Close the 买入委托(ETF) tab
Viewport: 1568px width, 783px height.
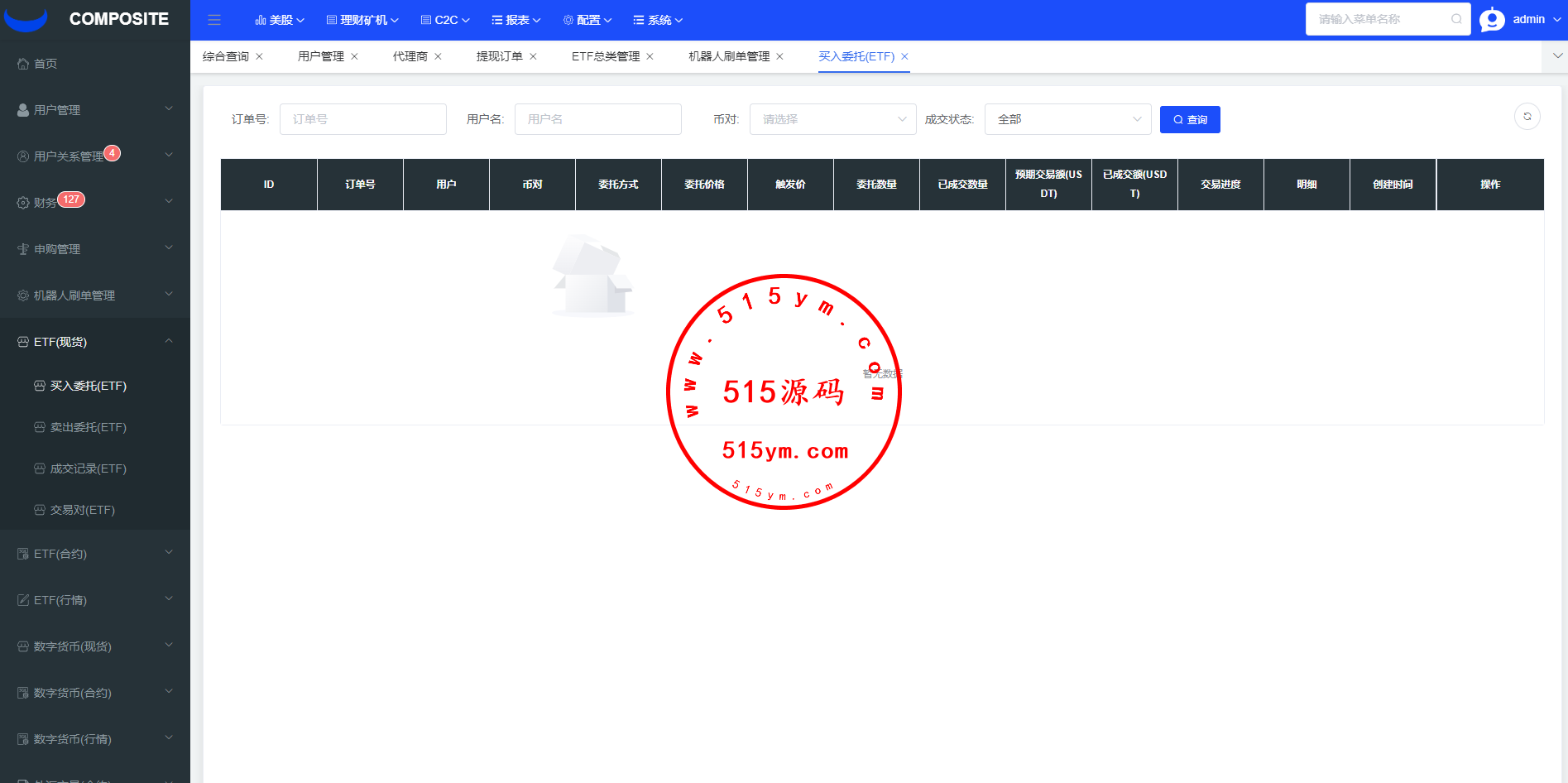click(x=904, y=56)
